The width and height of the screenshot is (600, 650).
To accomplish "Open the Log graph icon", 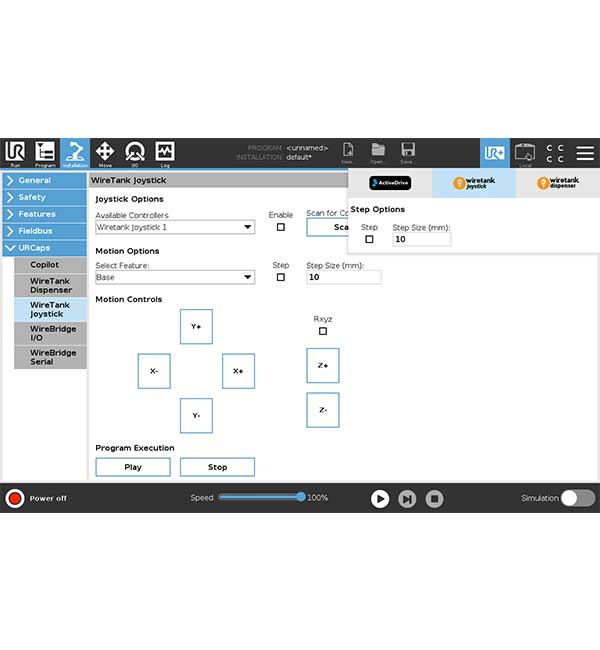I will pyautogui.click(x=165, y=153).
